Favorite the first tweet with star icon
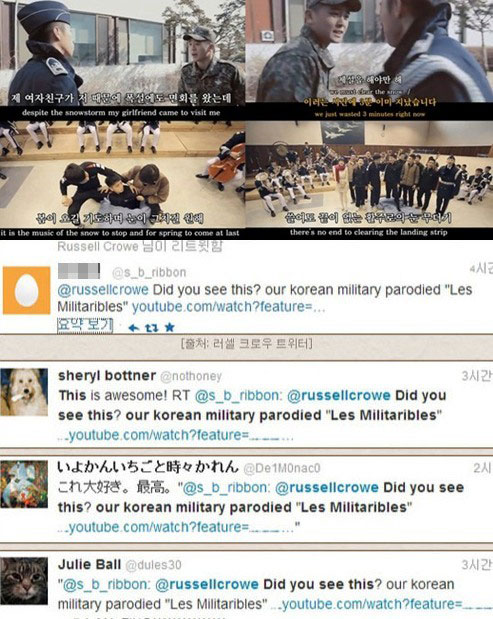This screenshot has height=619, width=493. (x=169, y=327)
